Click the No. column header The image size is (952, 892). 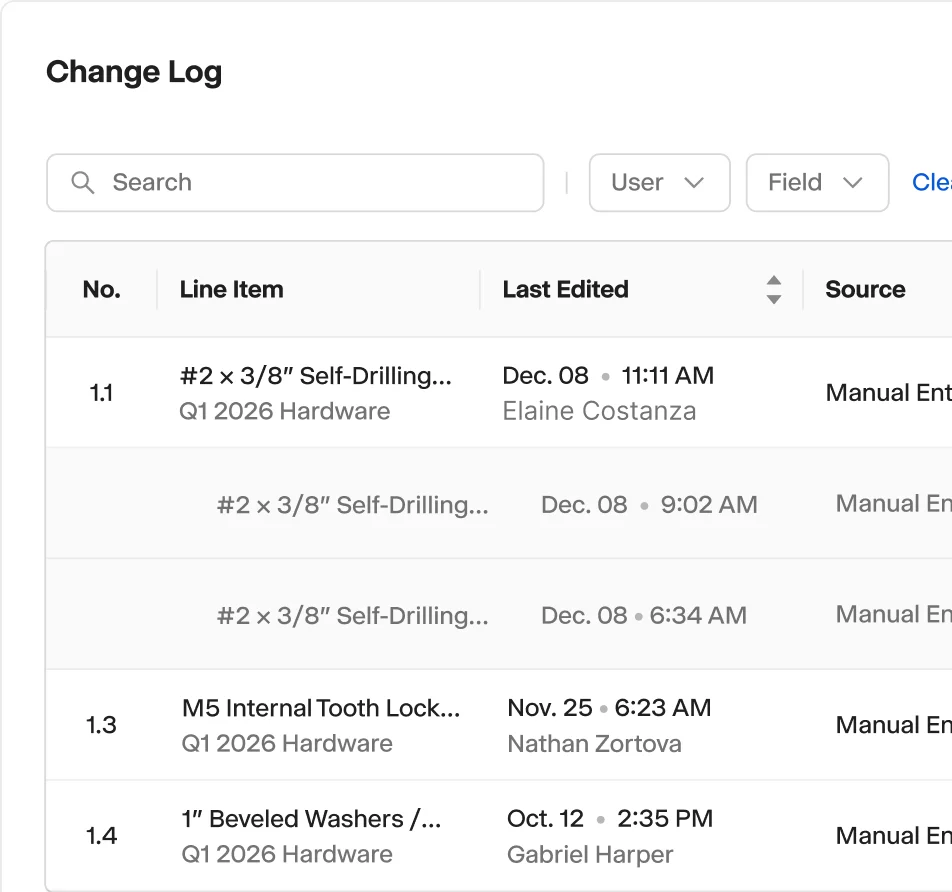tap(101, 290)
